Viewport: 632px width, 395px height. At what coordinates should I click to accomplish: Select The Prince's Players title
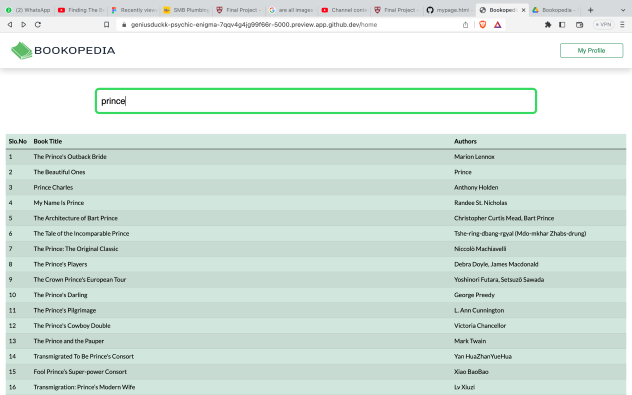[x=60, y=264]
